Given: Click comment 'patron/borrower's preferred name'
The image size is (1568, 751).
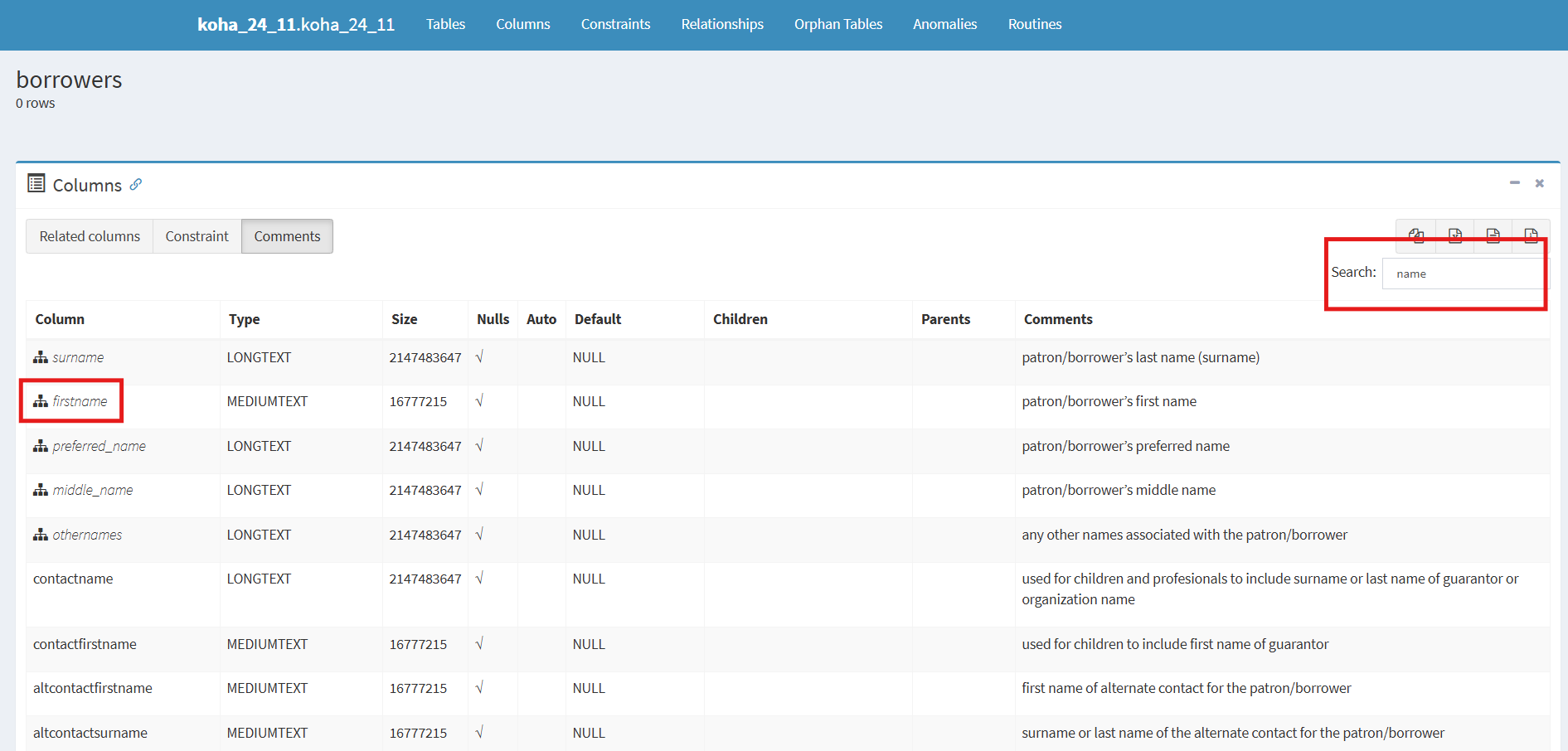Looking at the screenshot, I should [1125, 446].
